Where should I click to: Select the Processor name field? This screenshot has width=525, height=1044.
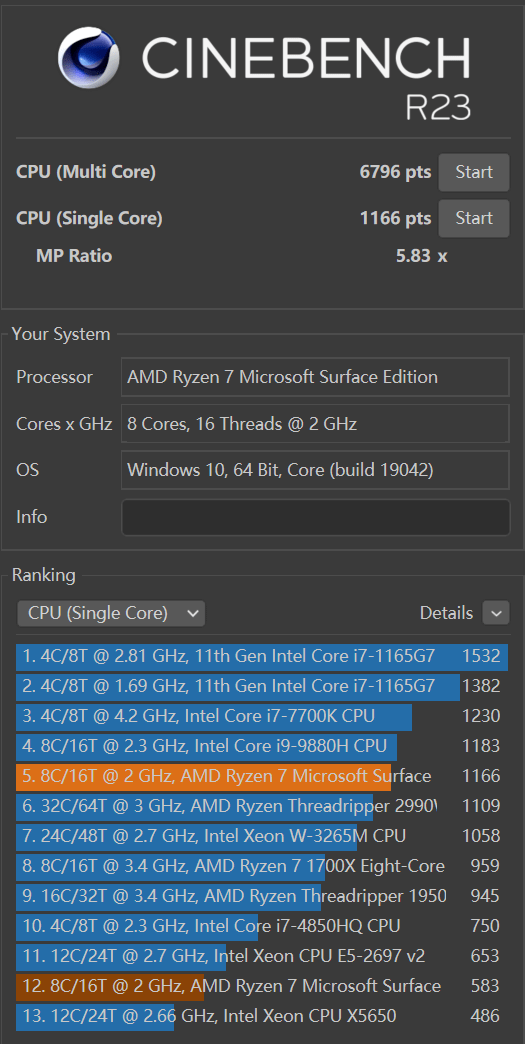[315, 377]
